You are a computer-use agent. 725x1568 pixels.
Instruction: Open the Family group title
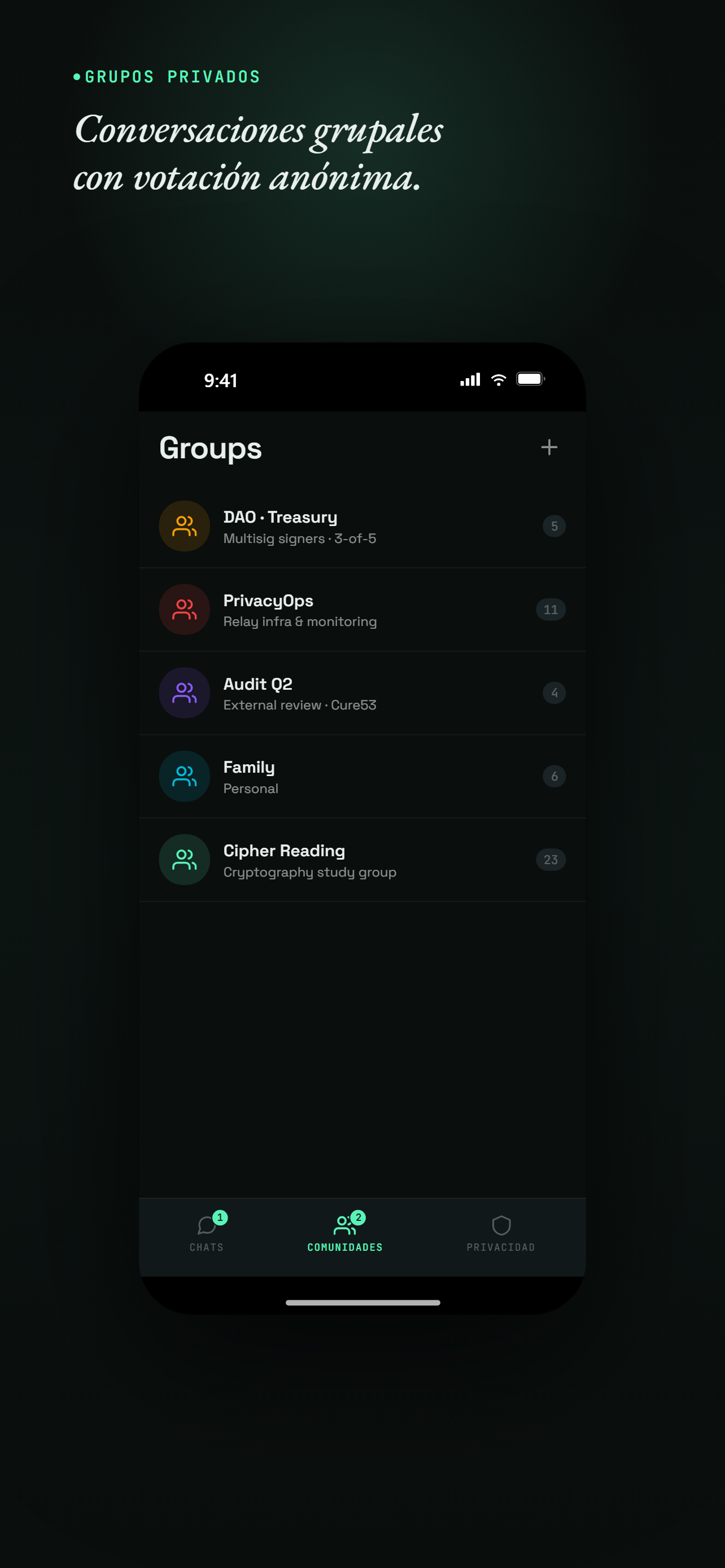(249, 768)
